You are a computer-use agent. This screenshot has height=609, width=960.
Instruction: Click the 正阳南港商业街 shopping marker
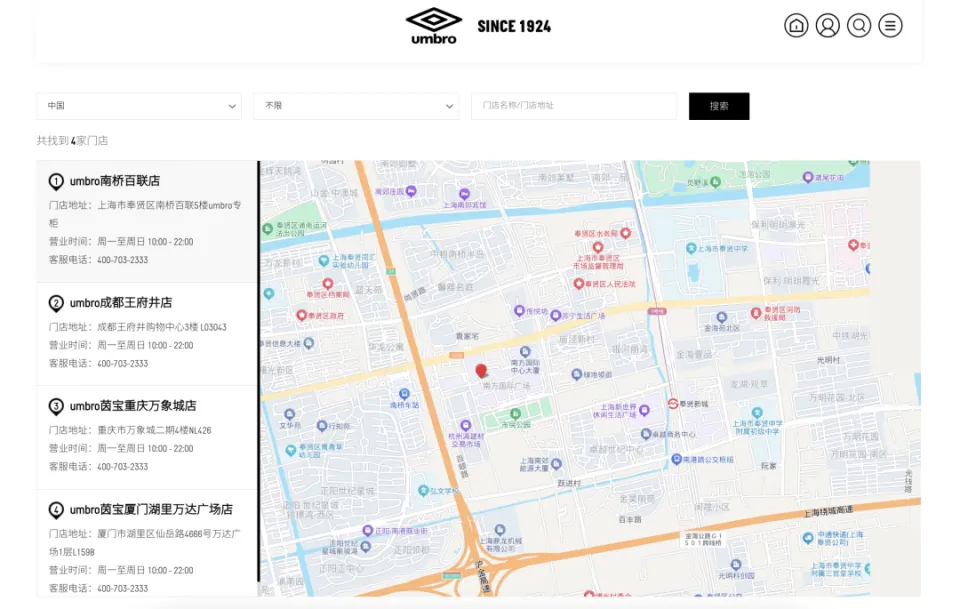click(x=367, y=530)
